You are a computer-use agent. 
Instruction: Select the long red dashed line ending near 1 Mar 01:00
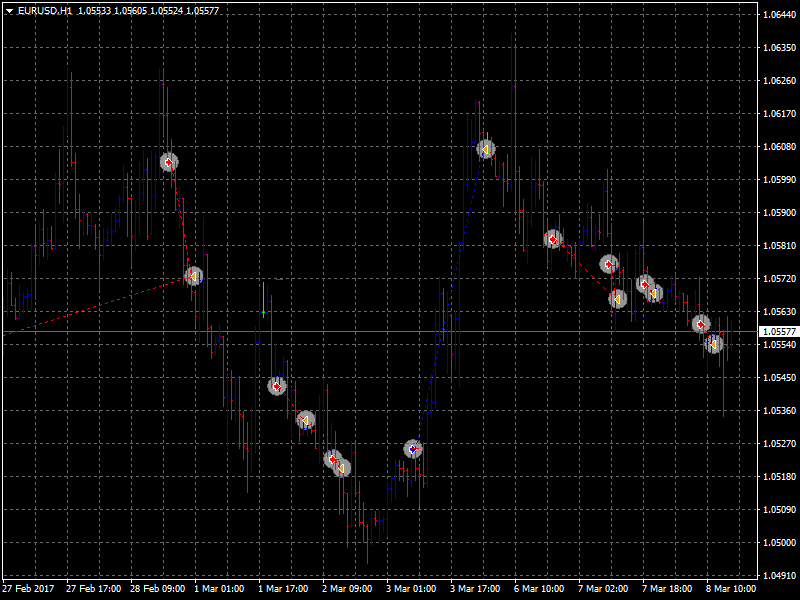click(97, 306)
